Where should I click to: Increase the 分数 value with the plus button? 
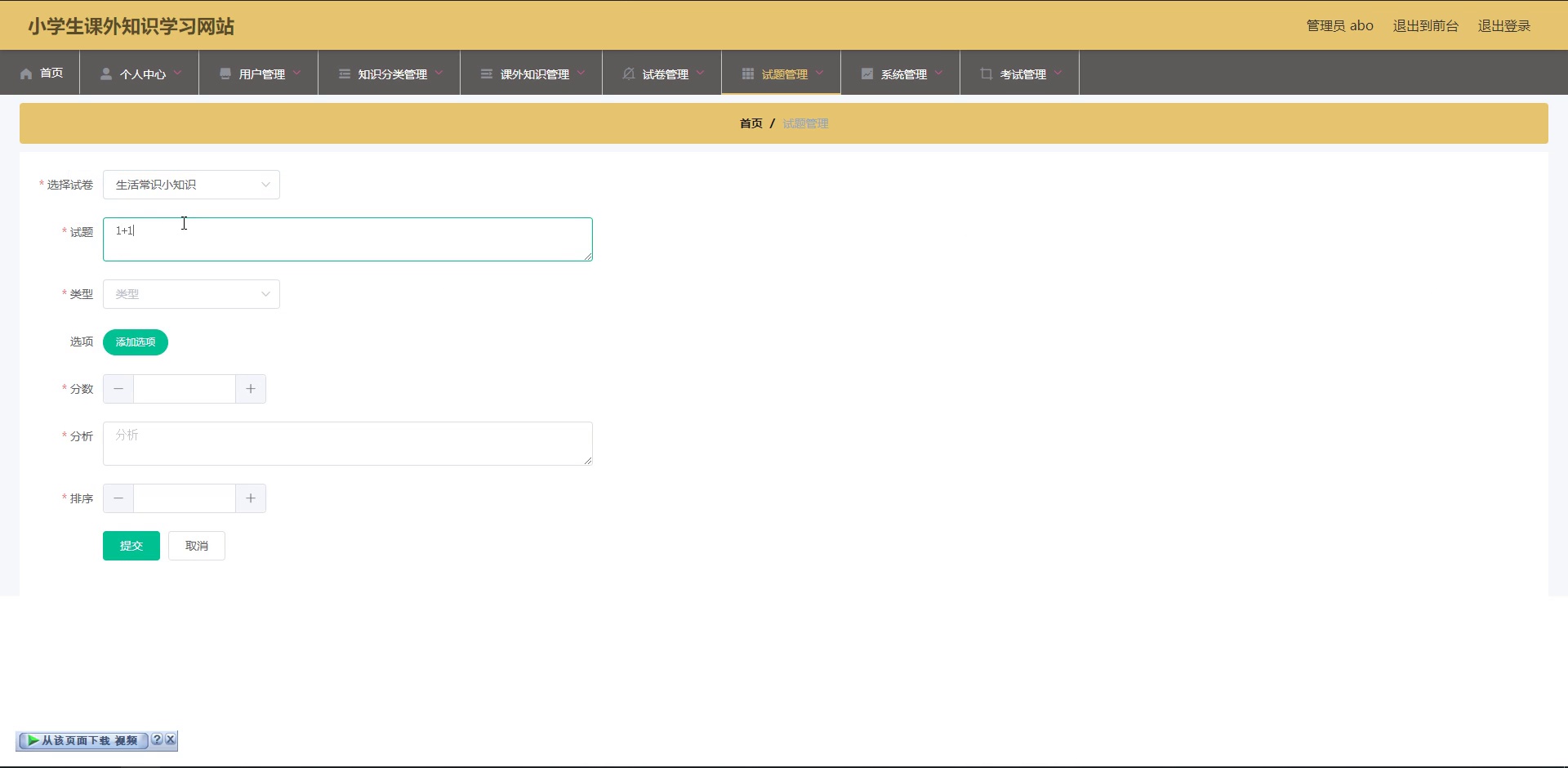click(x=251, y=389)
